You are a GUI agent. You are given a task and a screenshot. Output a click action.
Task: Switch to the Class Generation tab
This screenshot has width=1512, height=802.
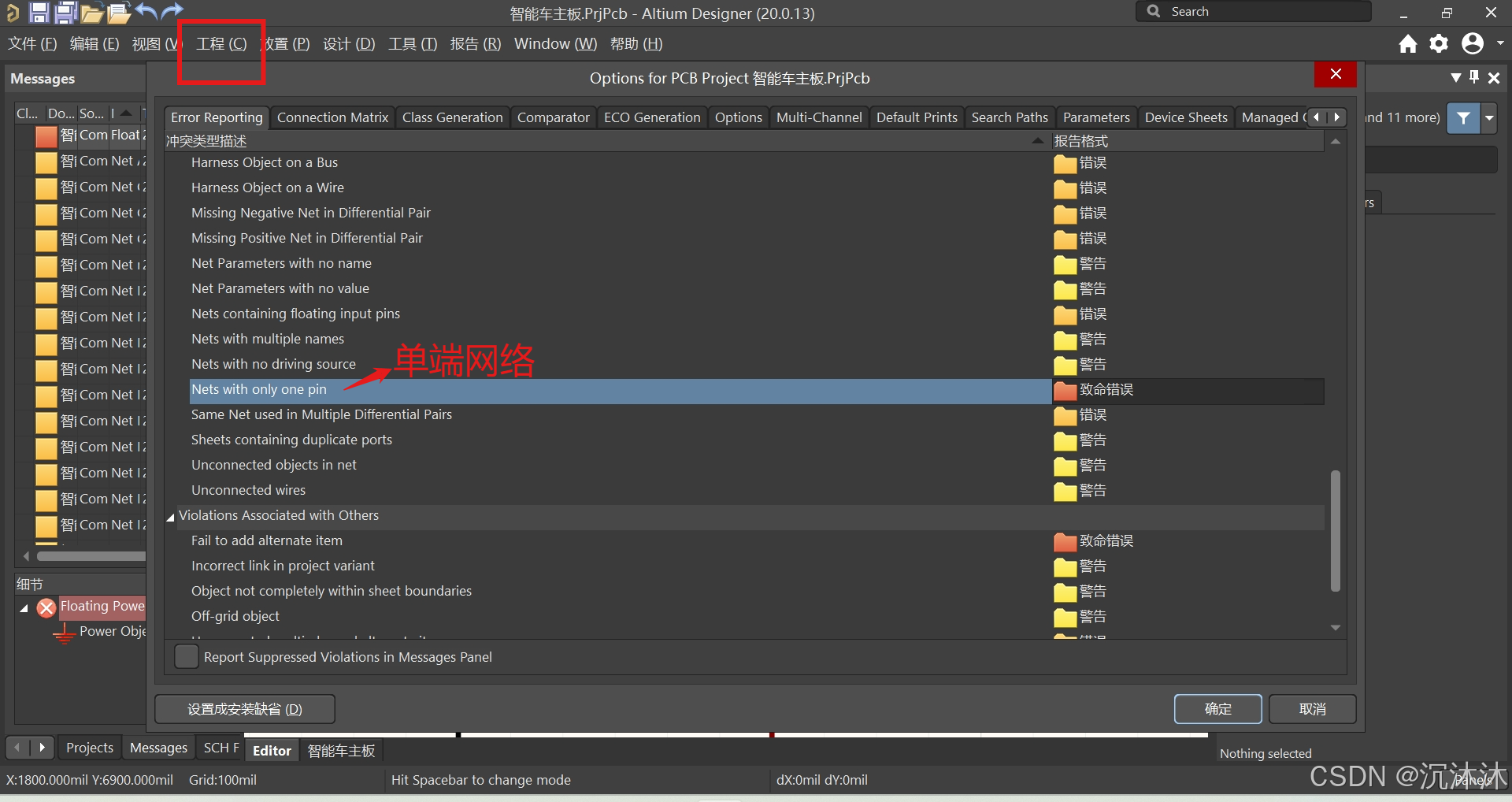tap(452, 117)
